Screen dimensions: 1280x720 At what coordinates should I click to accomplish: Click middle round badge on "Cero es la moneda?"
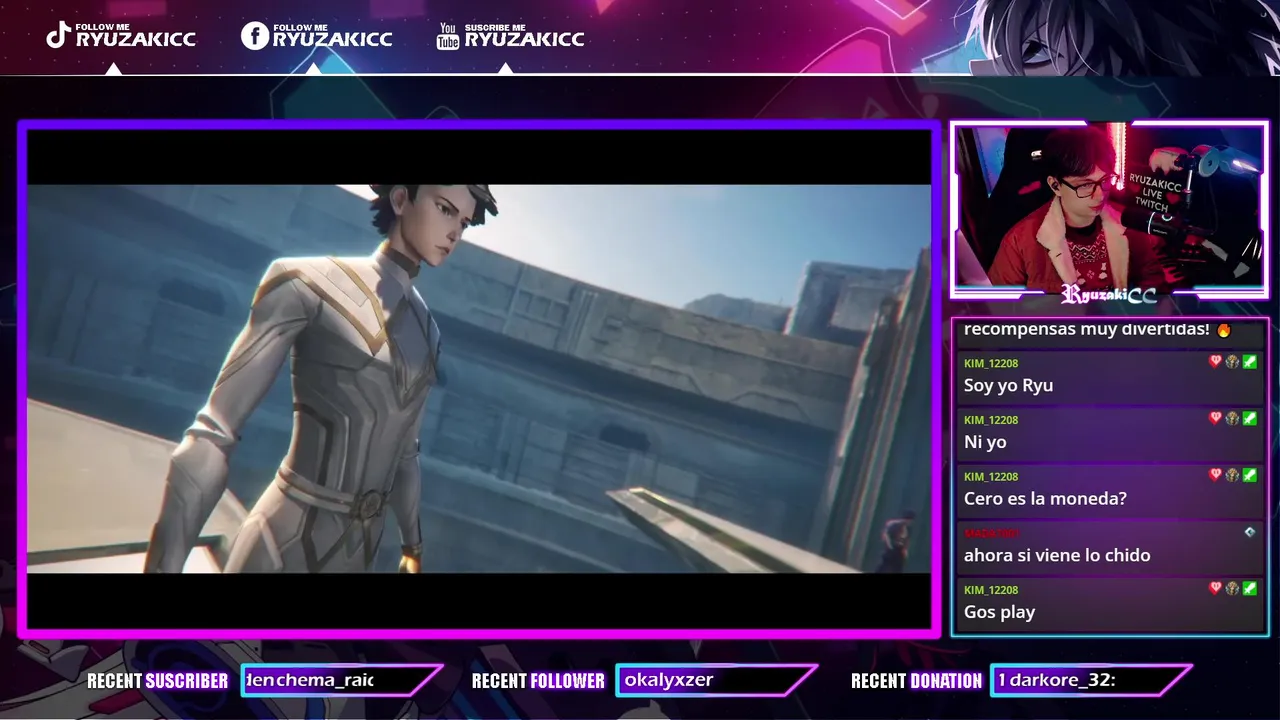pyautogui.click(x=1232, y=475)
